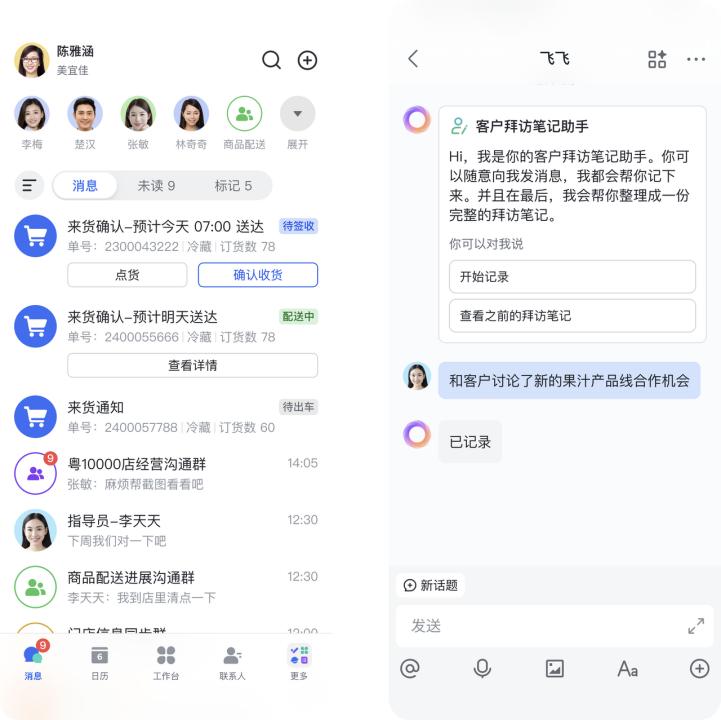Click the 确认收货 button
This screenshot has width=721, height=720.
tap(258, 275)
